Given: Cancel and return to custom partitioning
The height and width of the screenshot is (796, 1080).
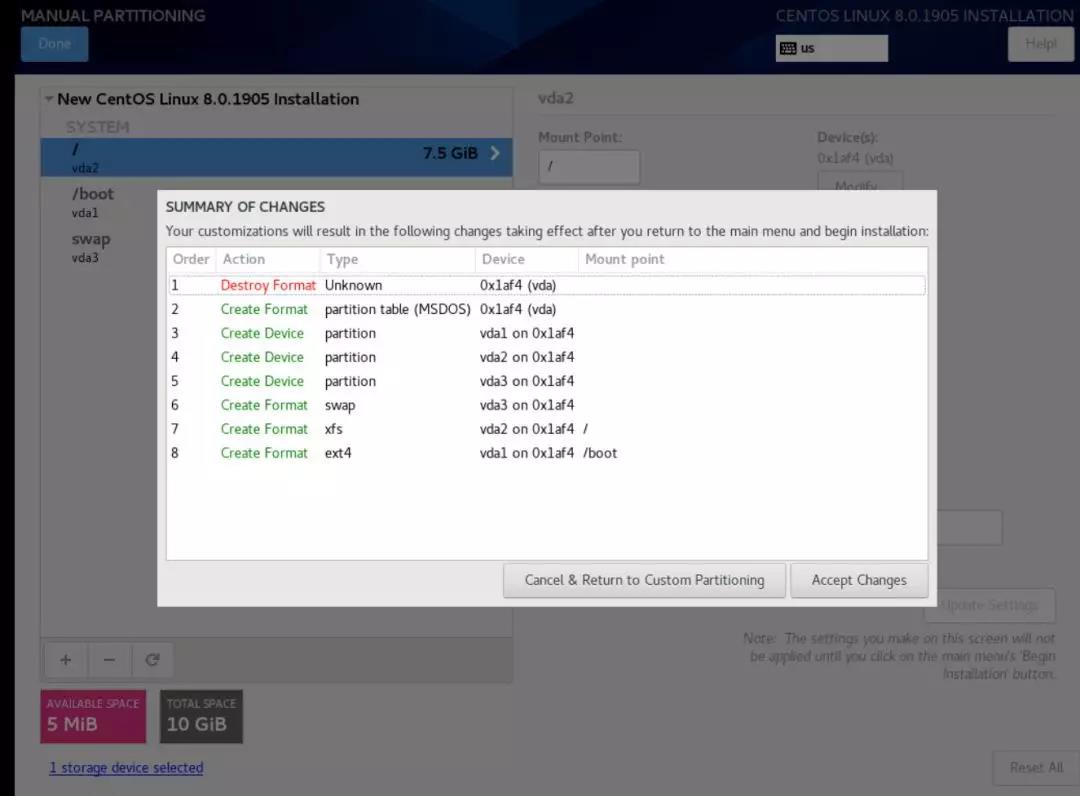Looking at the screenshot, I should coord(644,580).
